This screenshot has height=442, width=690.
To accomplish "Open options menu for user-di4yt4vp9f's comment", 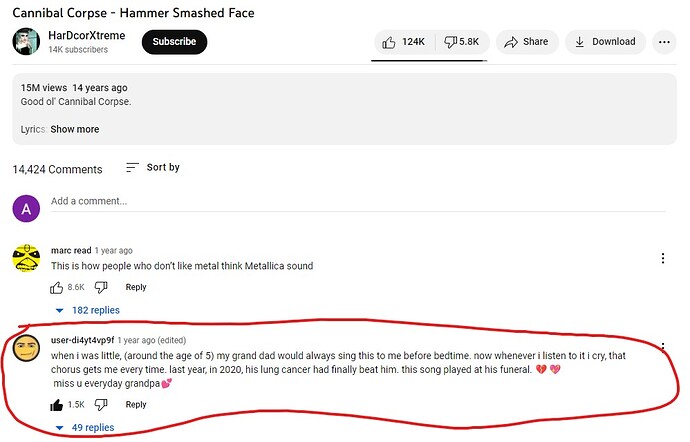I will click(663, 348).
